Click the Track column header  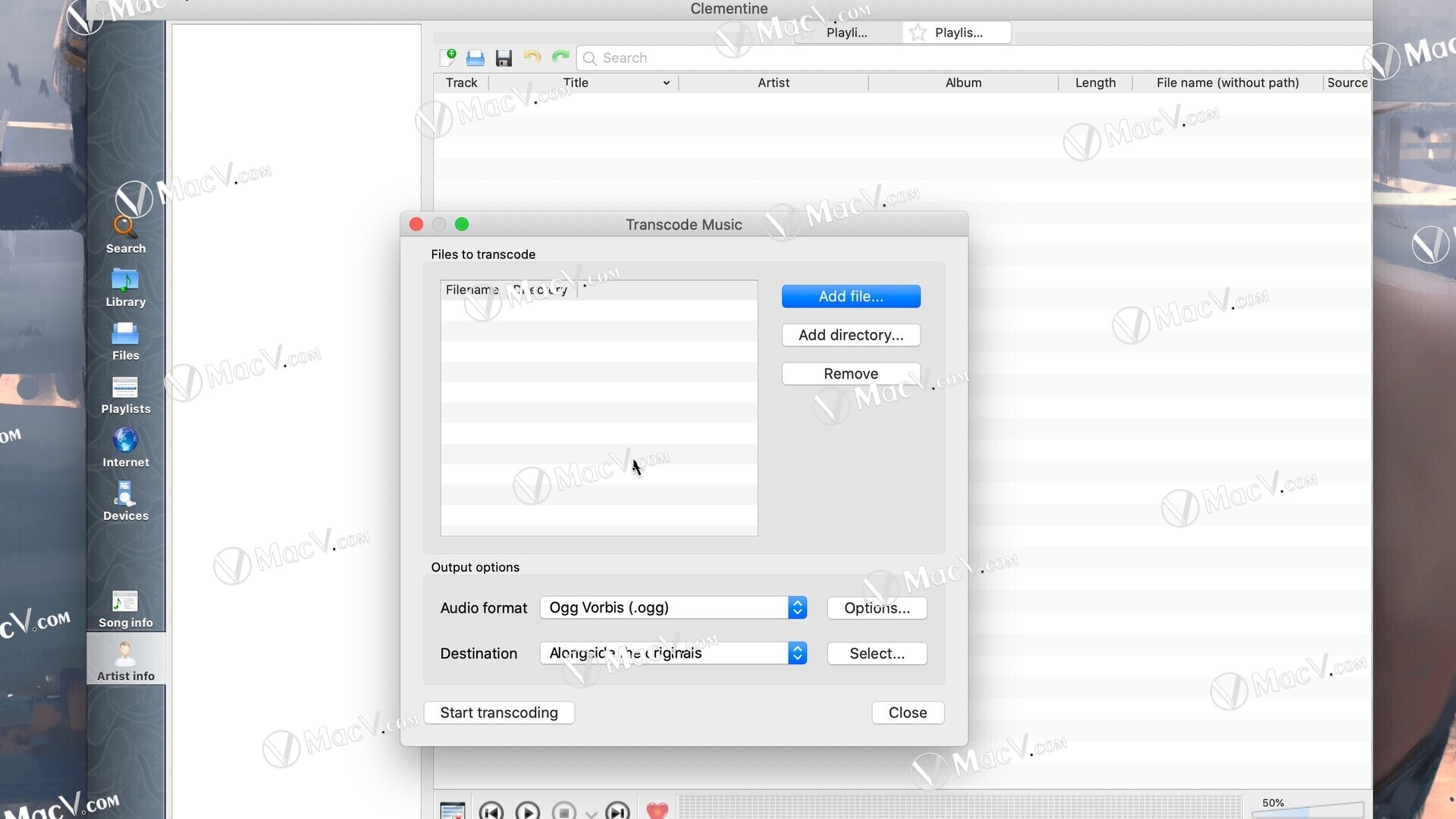pos(461,83)
